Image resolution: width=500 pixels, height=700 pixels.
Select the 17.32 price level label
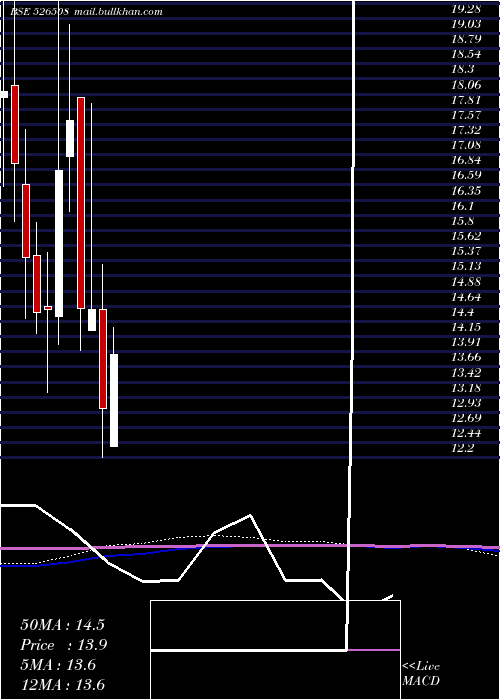tap(466, 130)
